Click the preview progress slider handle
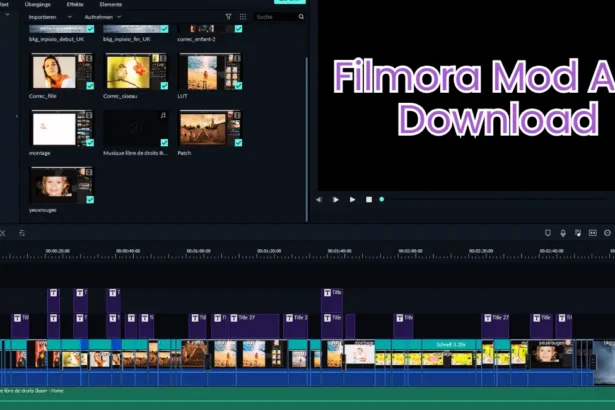The width and height of the screenshot is (615, 410). [x=382, y=199]
